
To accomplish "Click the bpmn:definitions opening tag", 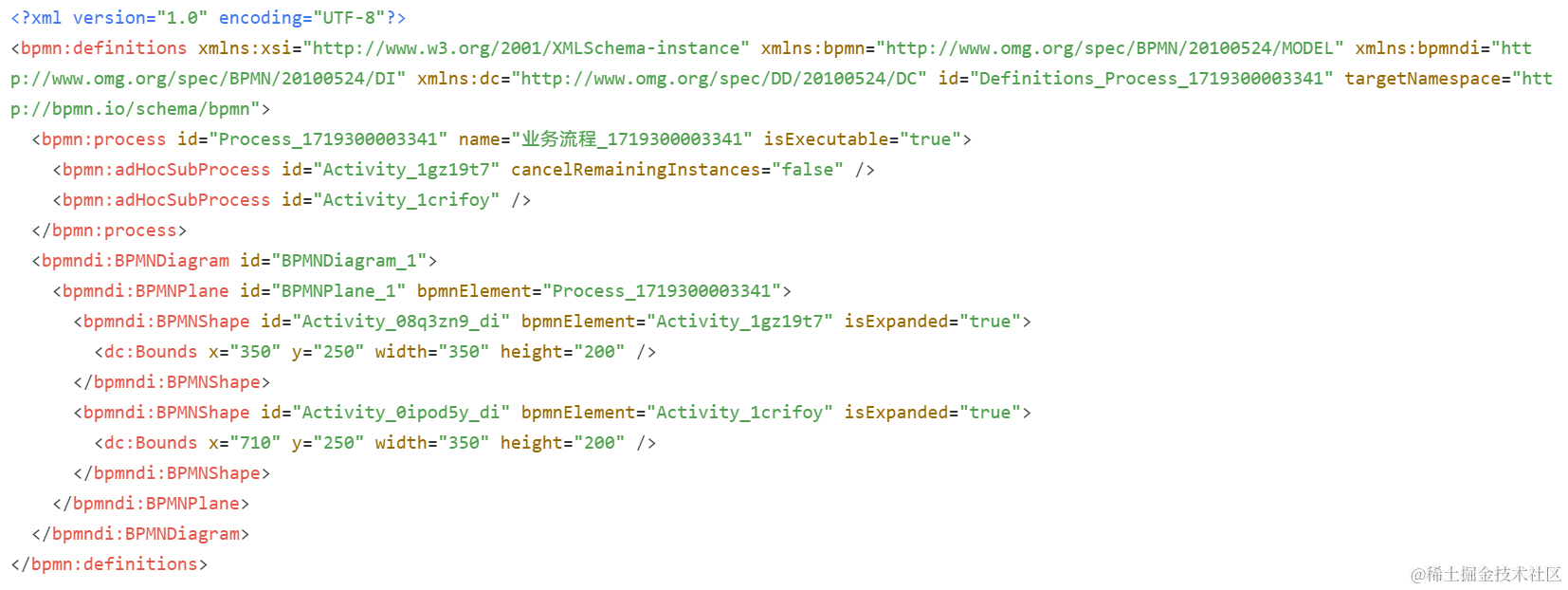I will 100,48.
